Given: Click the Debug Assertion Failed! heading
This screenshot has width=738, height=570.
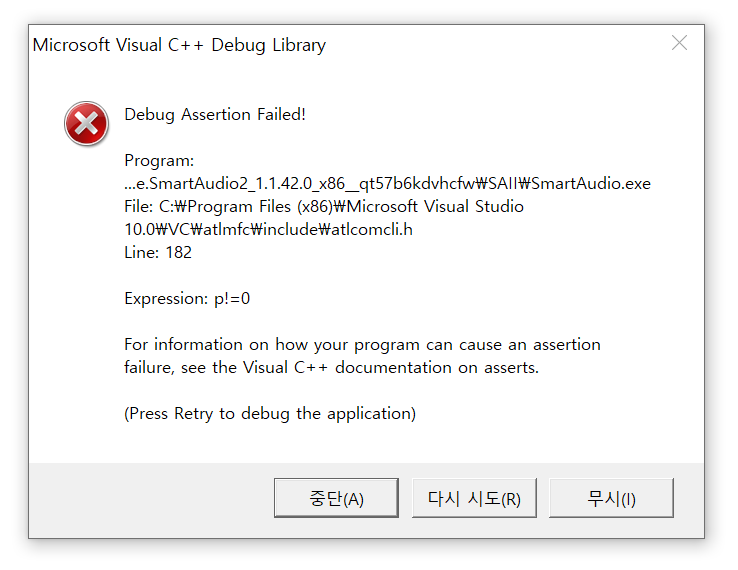Looking at the screenshot, I should tap(215, 114).
